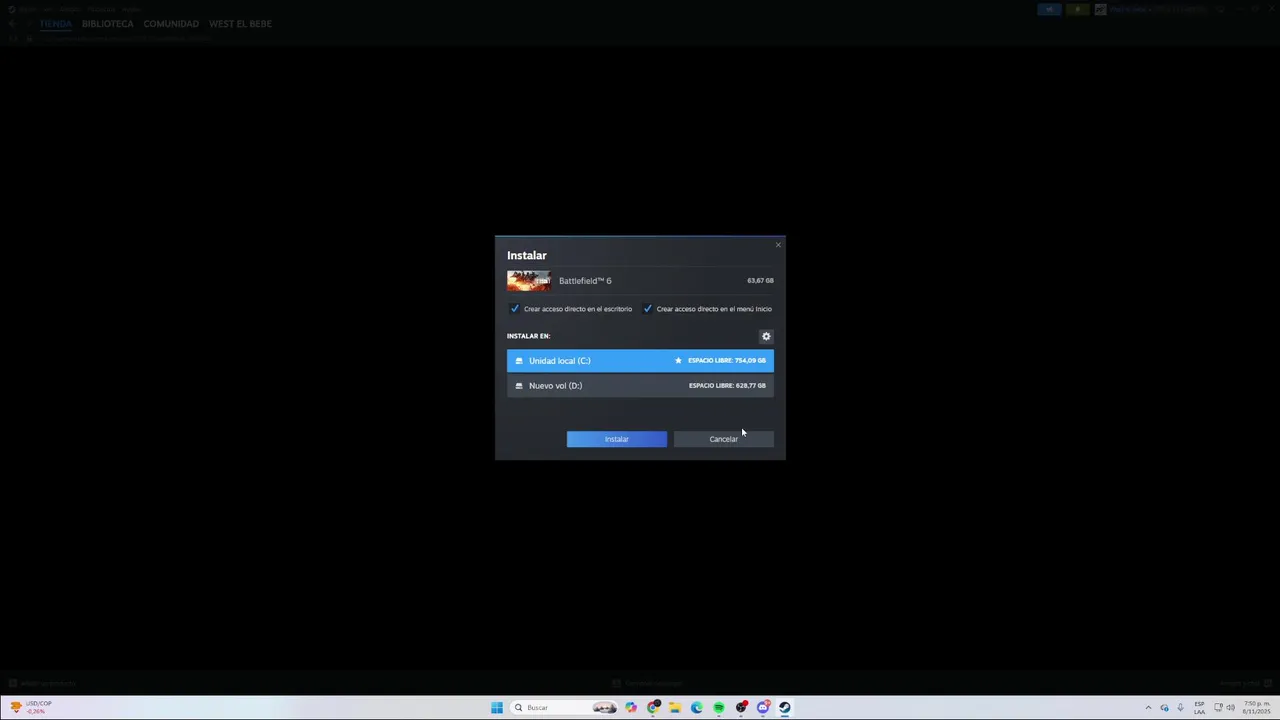Open Discord from taskbar
Screen dimensions: 1280x720
click(763, 707)
